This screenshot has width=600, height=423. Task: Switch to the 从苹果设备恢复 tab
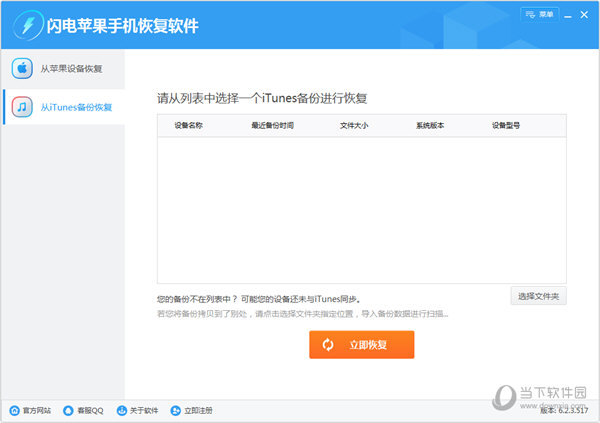tap(71, 69)
